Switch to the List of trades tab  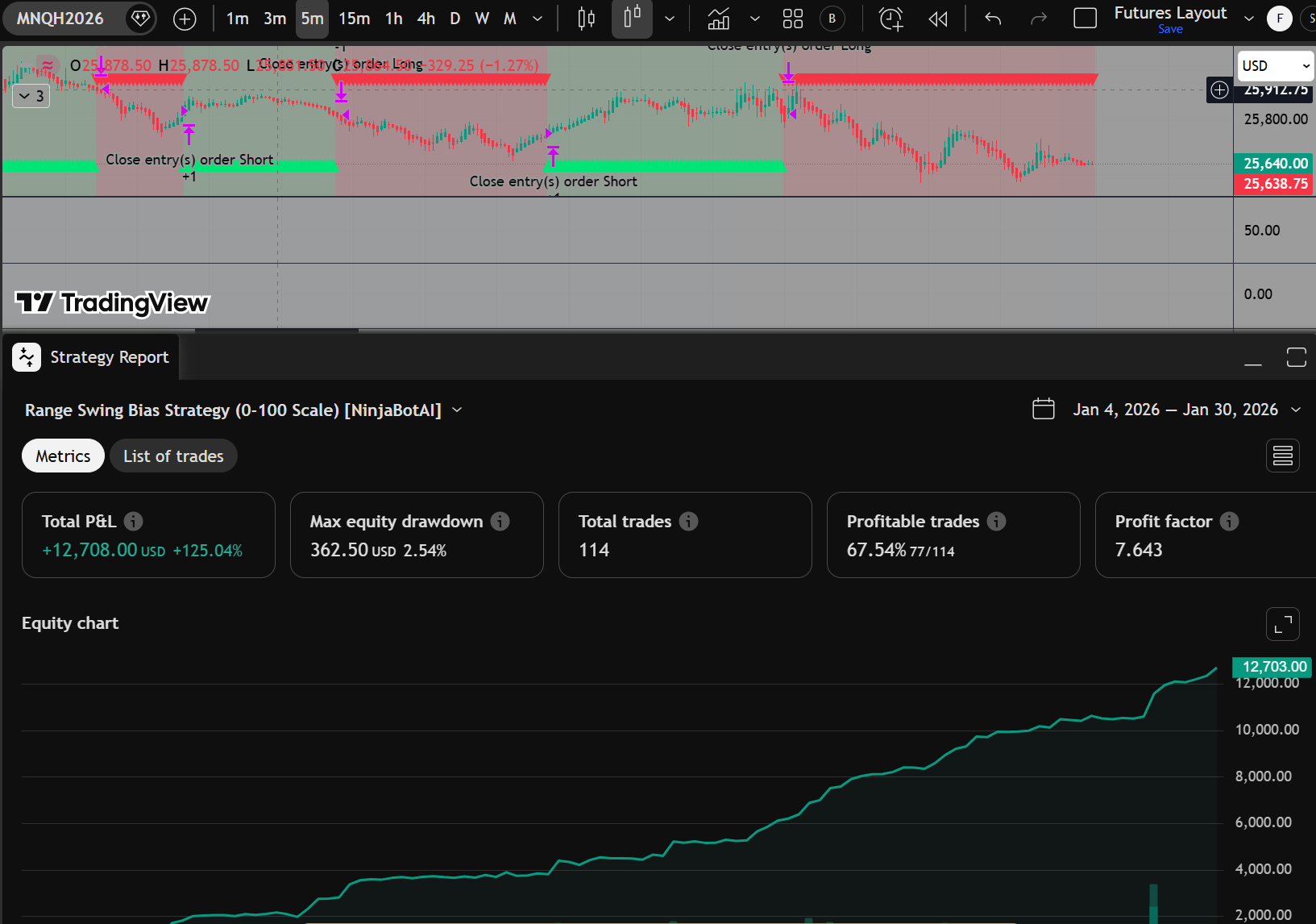pyautogui.click(x=173, y=456)
